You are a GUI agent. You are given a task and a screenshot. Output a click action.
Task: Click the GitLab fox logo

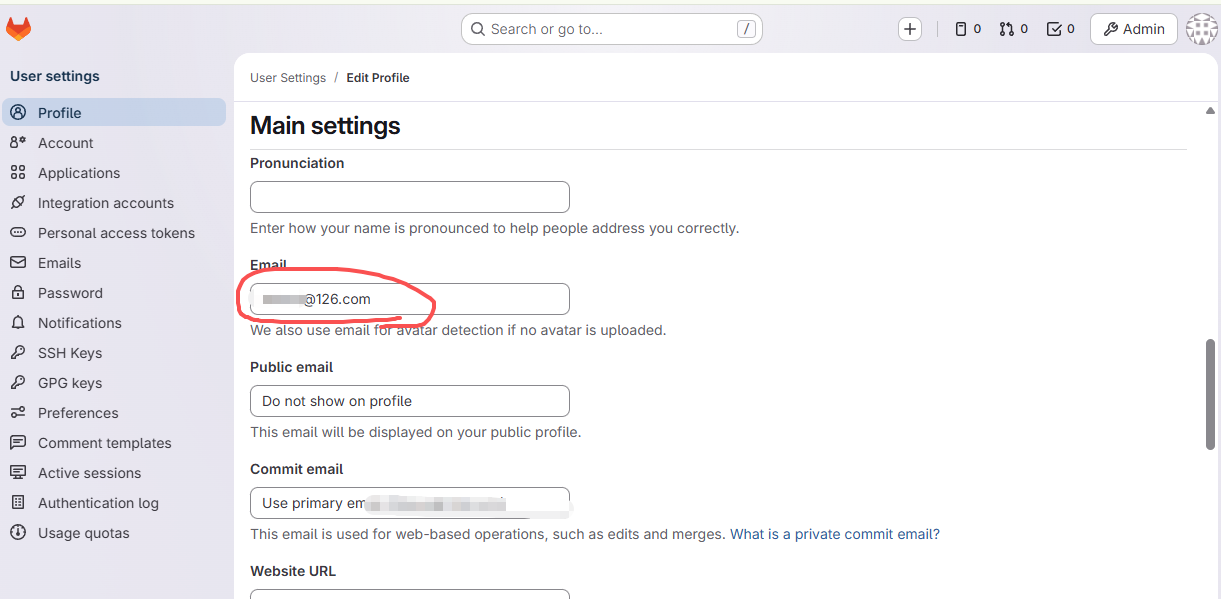[x=19, y=29]
